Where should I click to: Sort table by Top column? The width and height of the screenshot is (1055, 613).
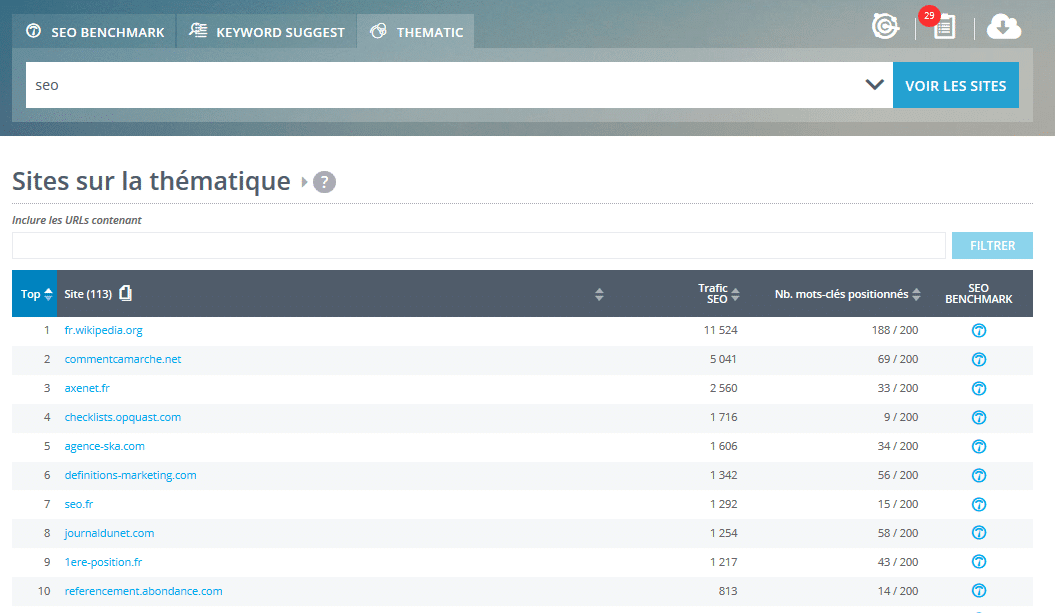(35, 294)
